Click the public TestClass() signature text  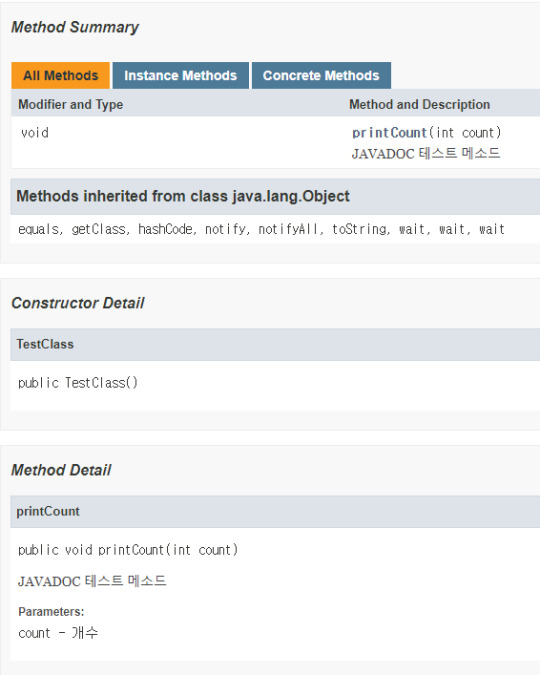78,383
